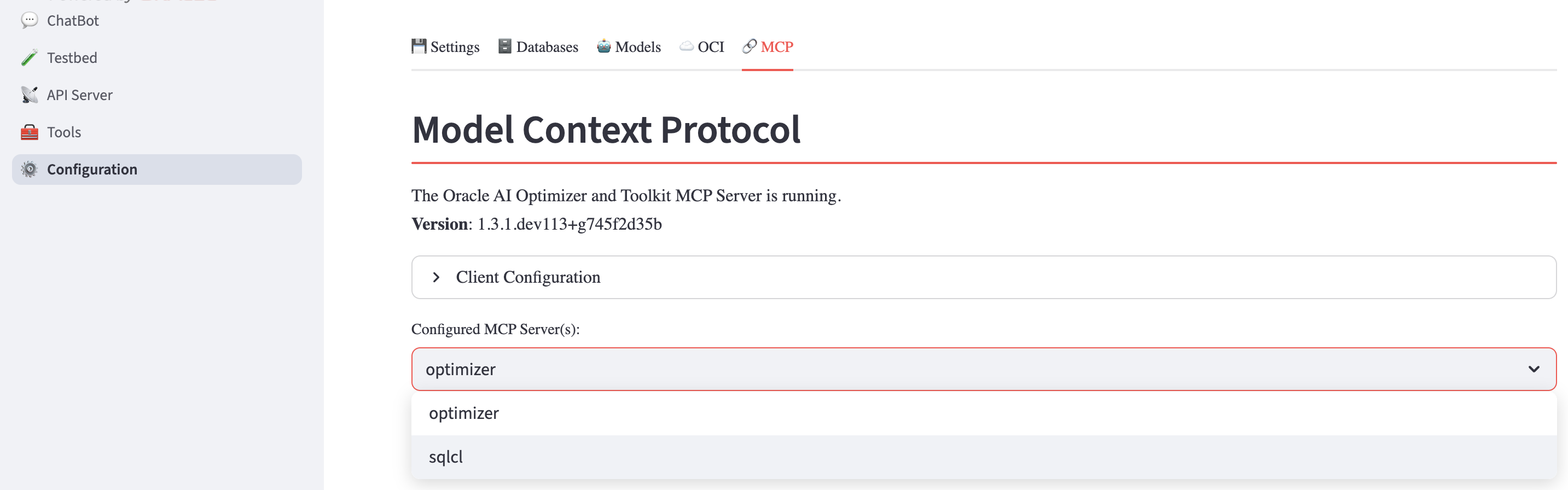Click the ChatBot speech bubble icon
Image resolution: width=1568 pixels, height=490 pixels.
pos(29,20)
